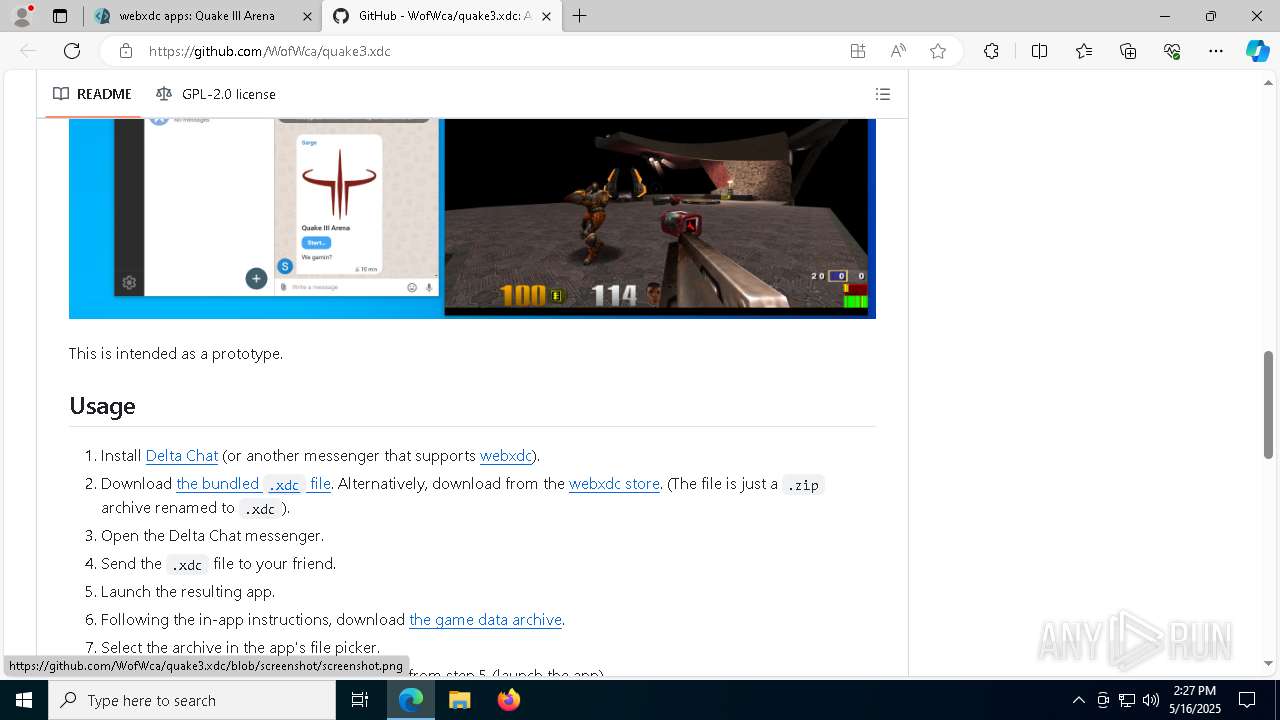The height and width of the screenshot is (720, 1280).
Task: Add this page to favorites
Action: click(938, 51)
